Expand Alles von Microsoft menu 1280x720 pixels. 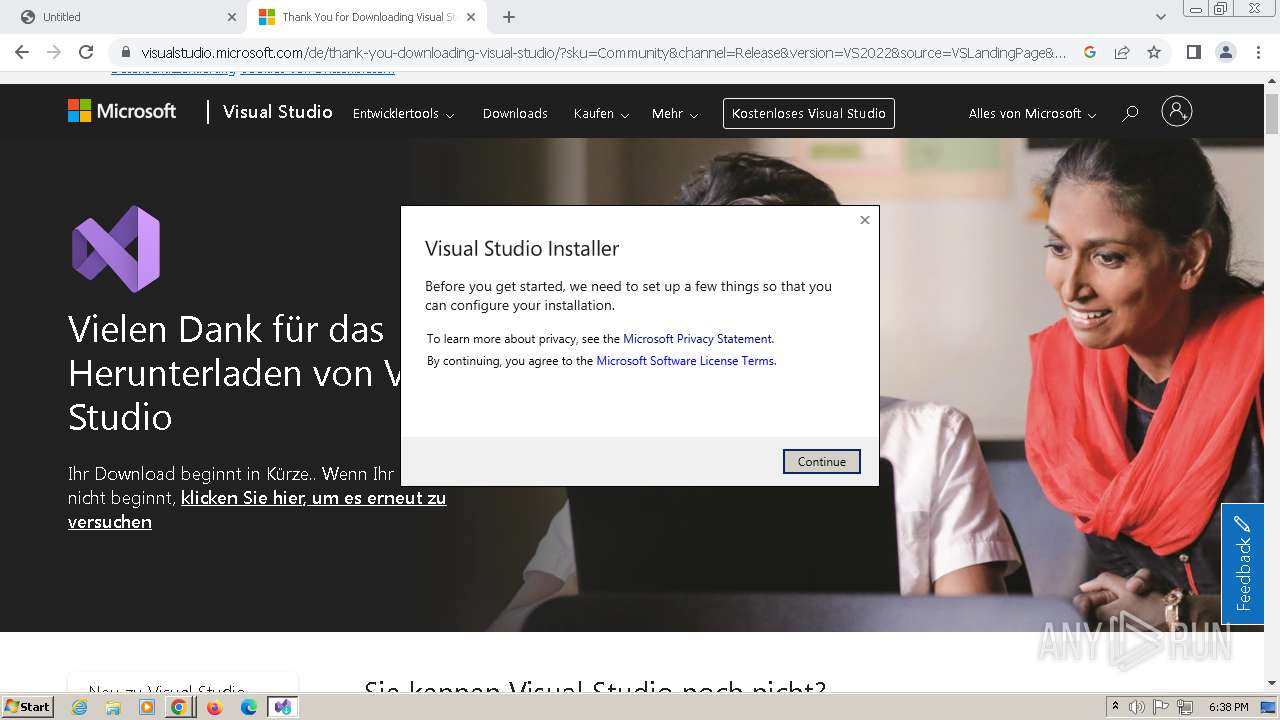[1032, 114]
